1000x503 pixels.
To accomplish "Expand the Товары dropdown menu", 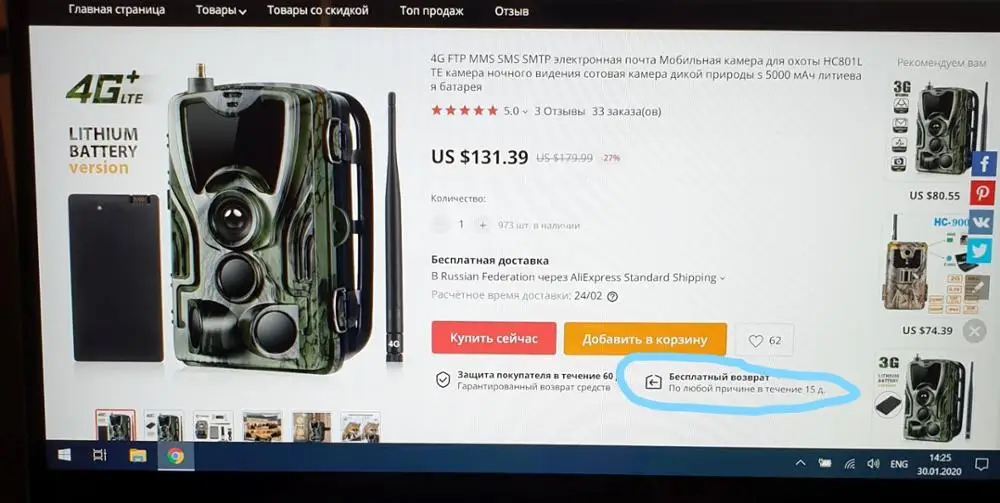I will (x=221, y=11).
